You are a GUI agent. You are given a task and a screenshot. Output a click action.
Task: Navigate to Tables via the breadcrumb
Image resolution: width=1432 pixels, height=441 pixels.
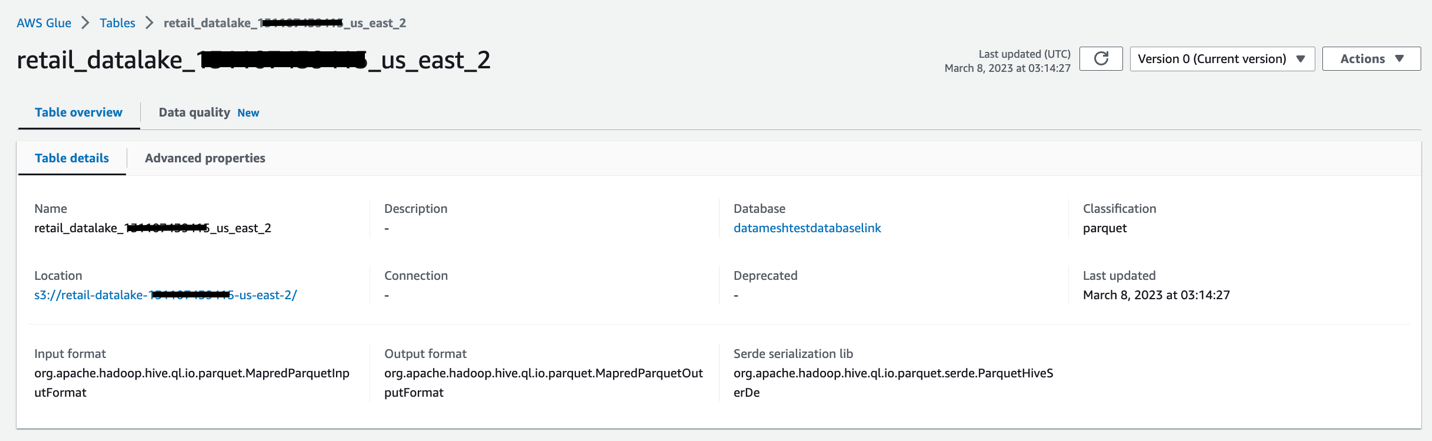[x=117, y=23]
